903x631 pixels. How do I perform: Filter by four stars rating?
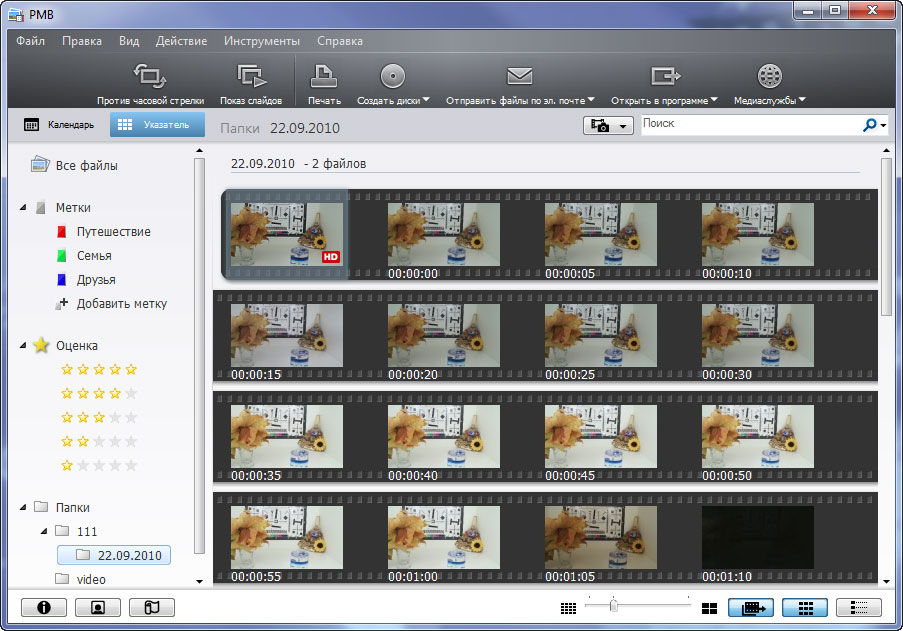click(x=99, y=393)
